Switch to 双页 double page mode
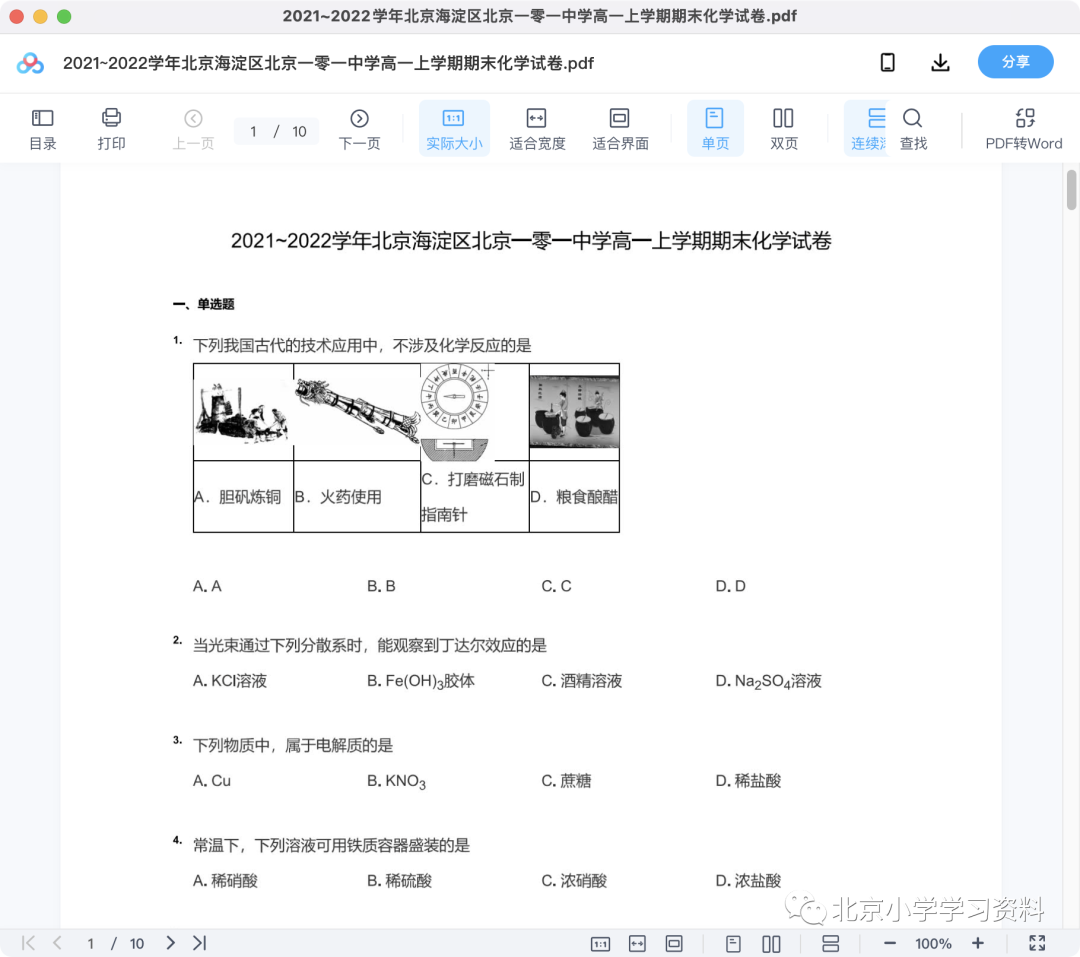 [784, 129]
